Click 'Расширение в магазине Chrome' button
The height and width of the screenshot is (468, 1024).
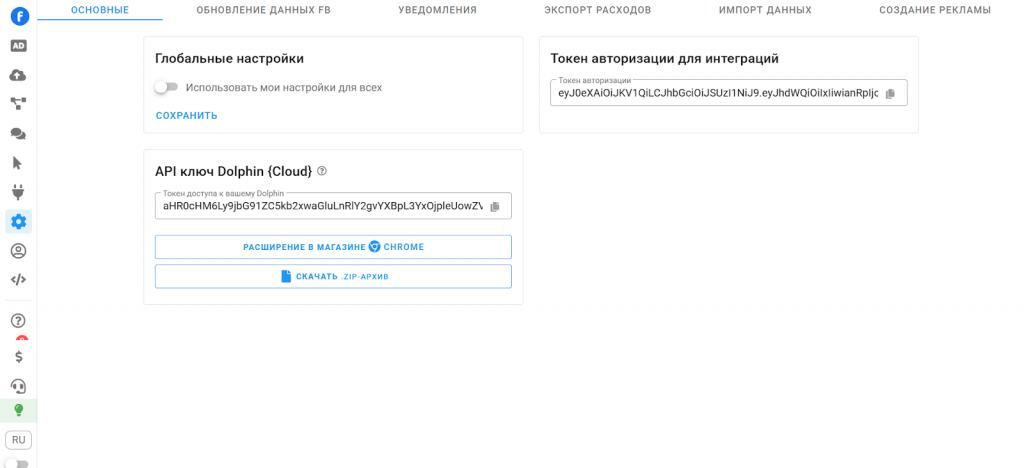point(333,247)
